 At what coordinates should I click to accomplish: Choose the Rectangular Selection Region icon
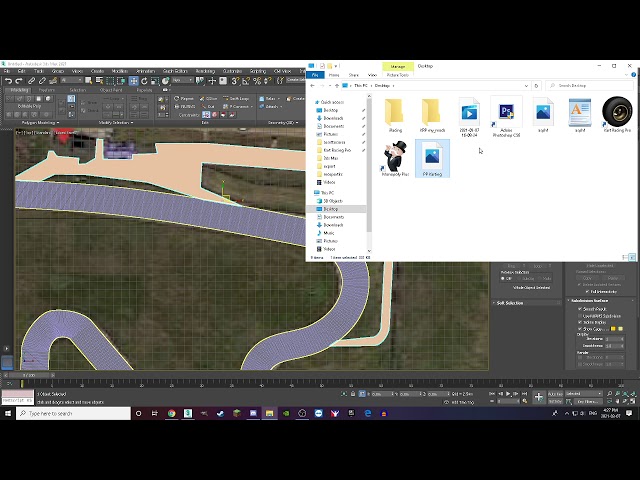coord(110,81)
